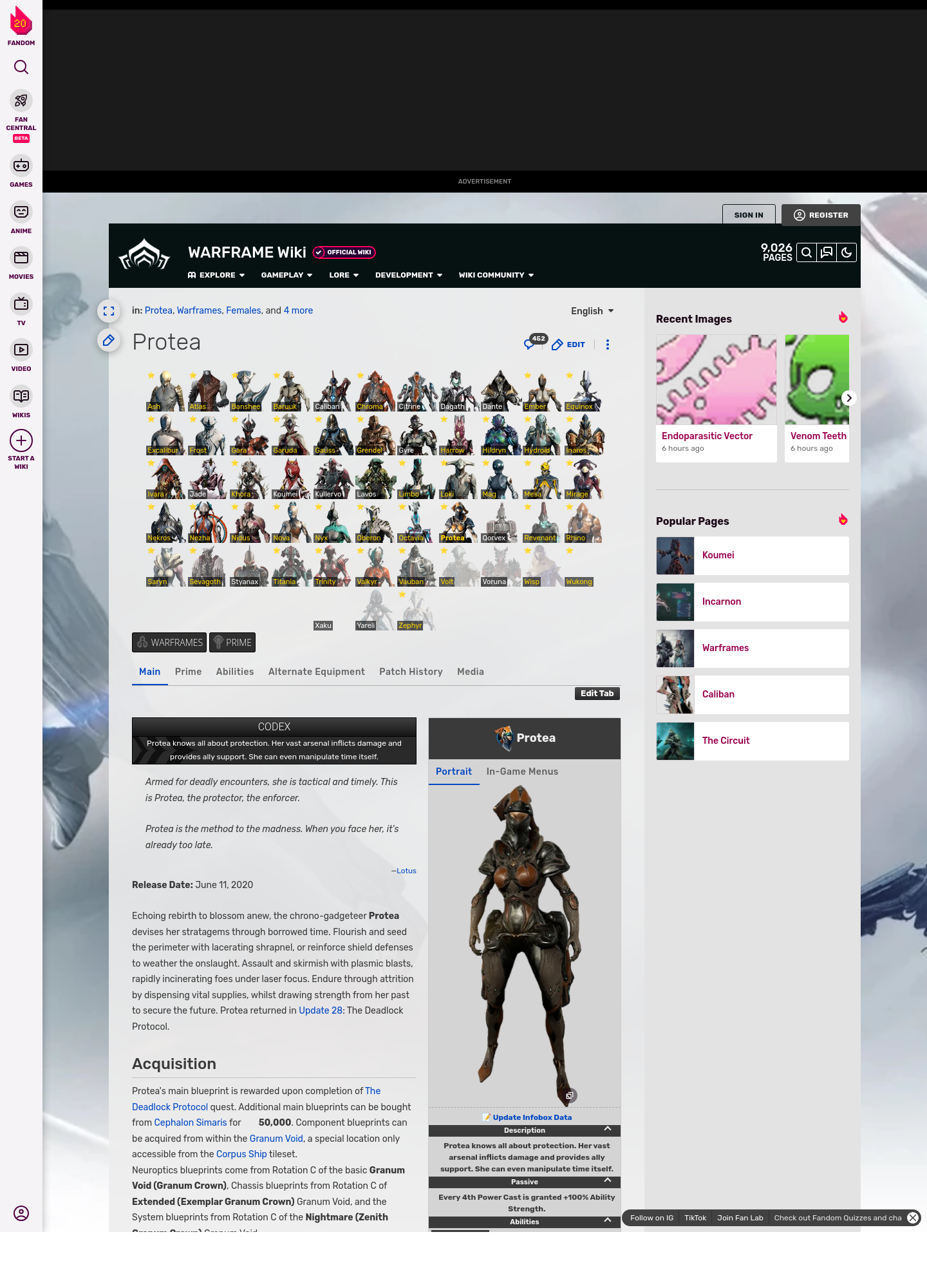This screenshot has width=927, height=1288.
Task: Click the Edit Tab button
Action: pyautogui.click(x=597, y=694)
